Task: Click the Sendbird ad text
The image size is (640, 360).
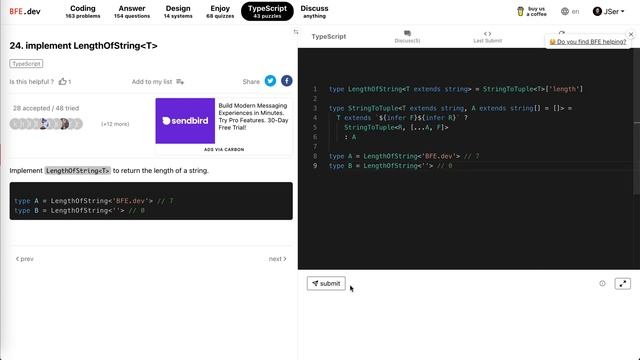Action: (x=253, y=116)
